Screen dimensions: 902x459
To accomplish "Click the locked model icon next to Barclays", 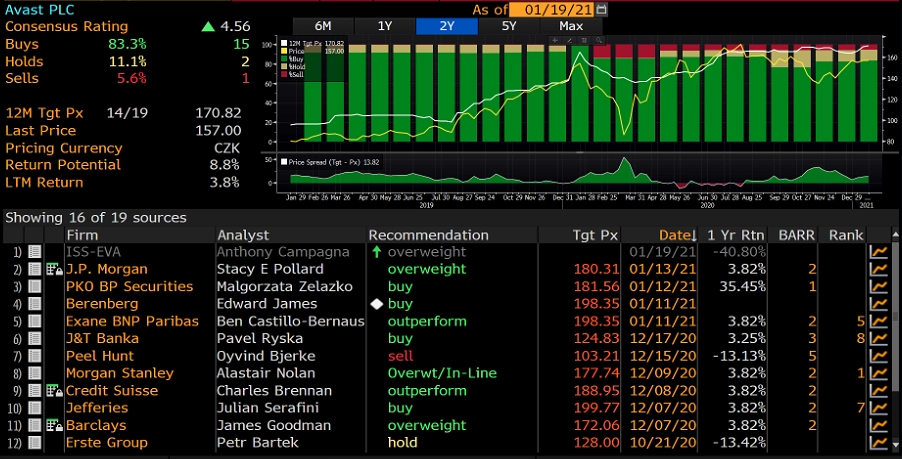I will 54,425.
